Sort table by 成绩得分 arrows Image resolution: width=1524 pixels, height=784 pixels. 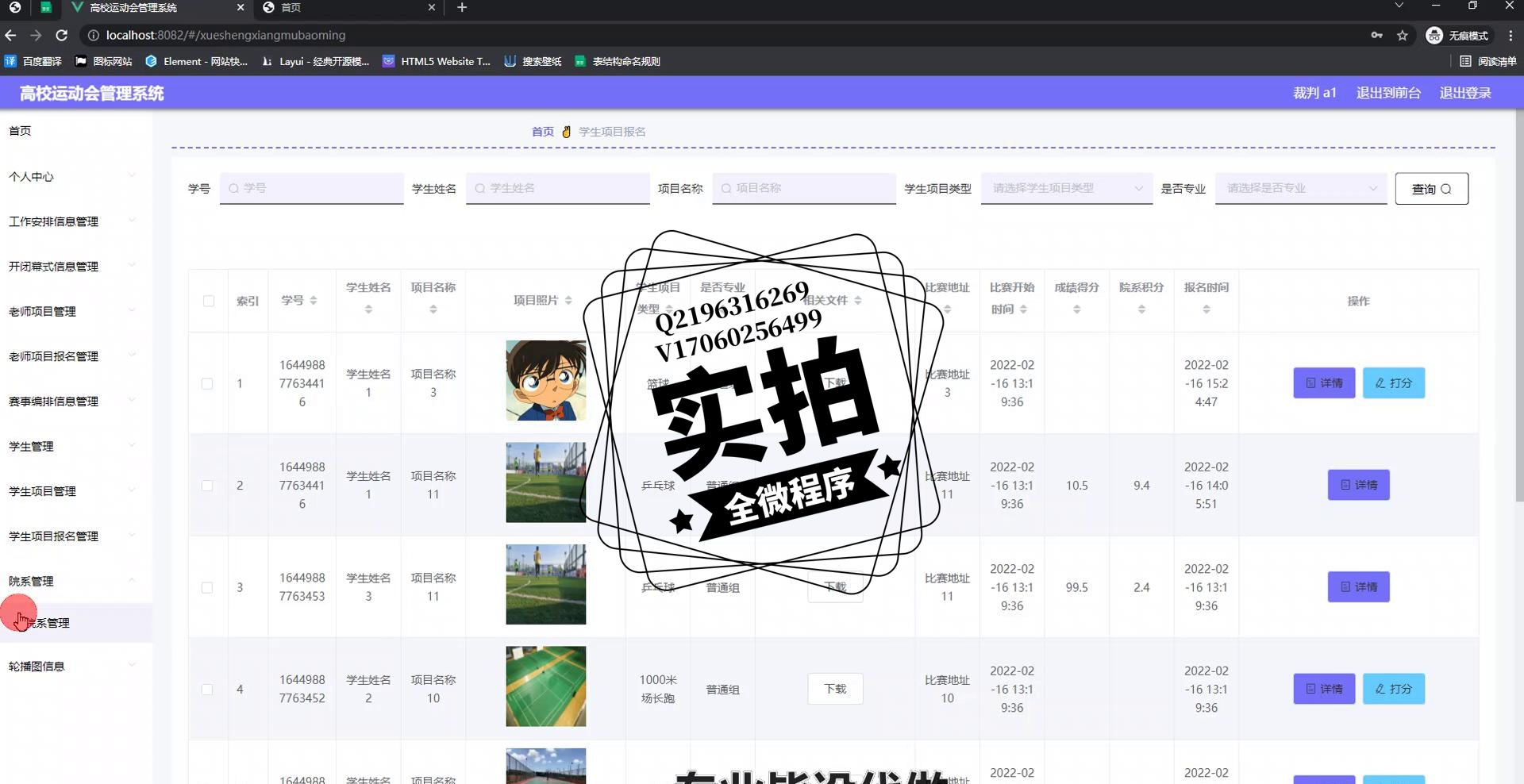click(1077, 309)
